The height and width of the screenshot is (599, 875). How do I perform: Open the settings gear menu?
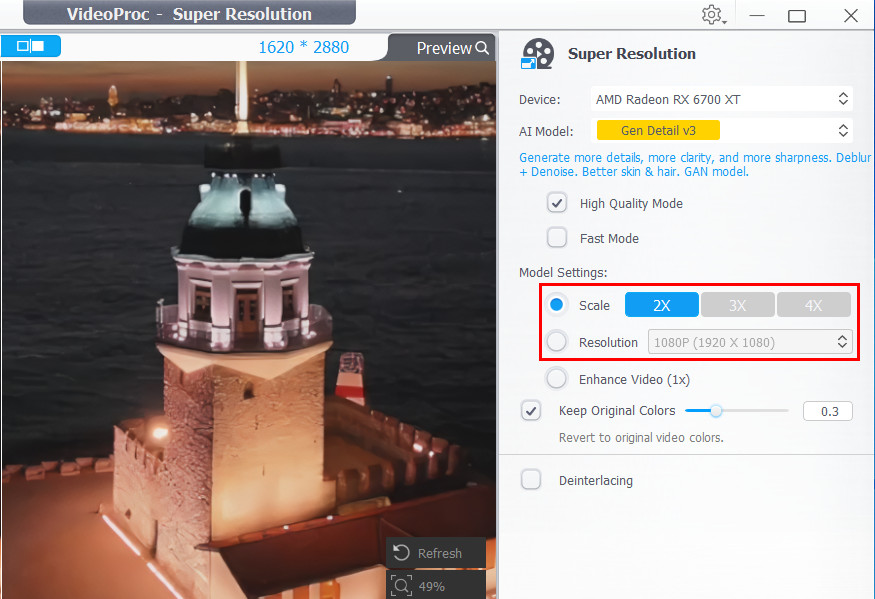(x=713, y=15)
